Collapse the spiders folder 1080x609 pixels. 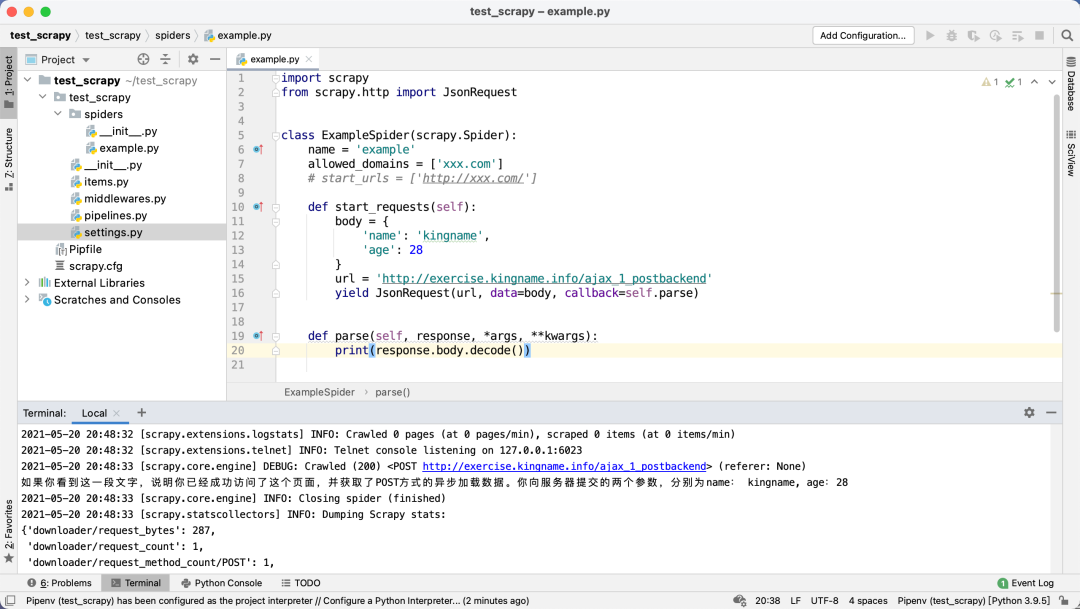58,114
